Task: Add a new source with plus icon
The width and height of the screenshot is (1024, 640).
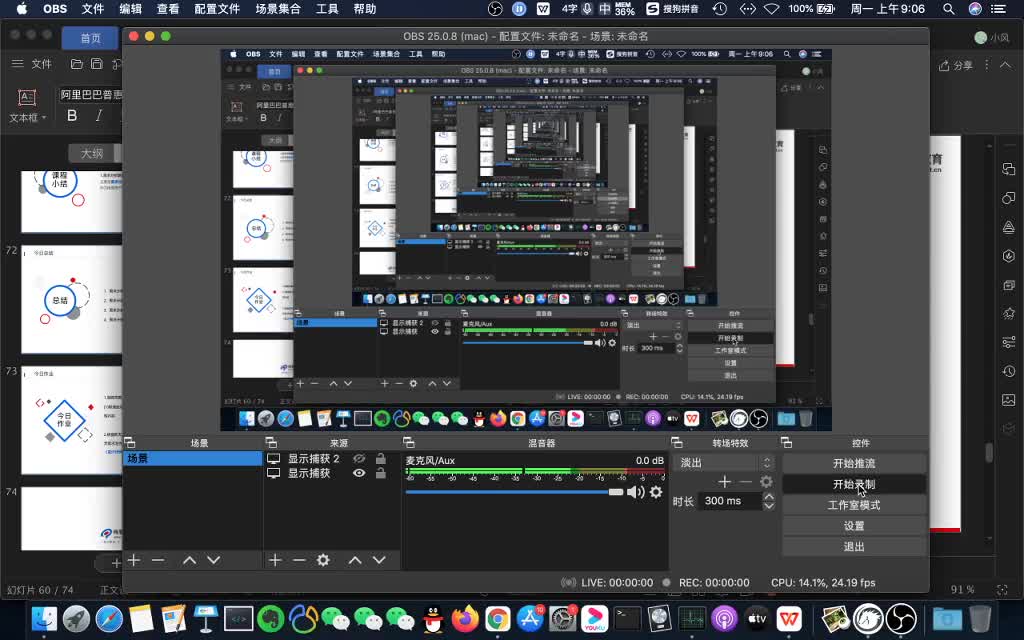Action: (275, 561)
